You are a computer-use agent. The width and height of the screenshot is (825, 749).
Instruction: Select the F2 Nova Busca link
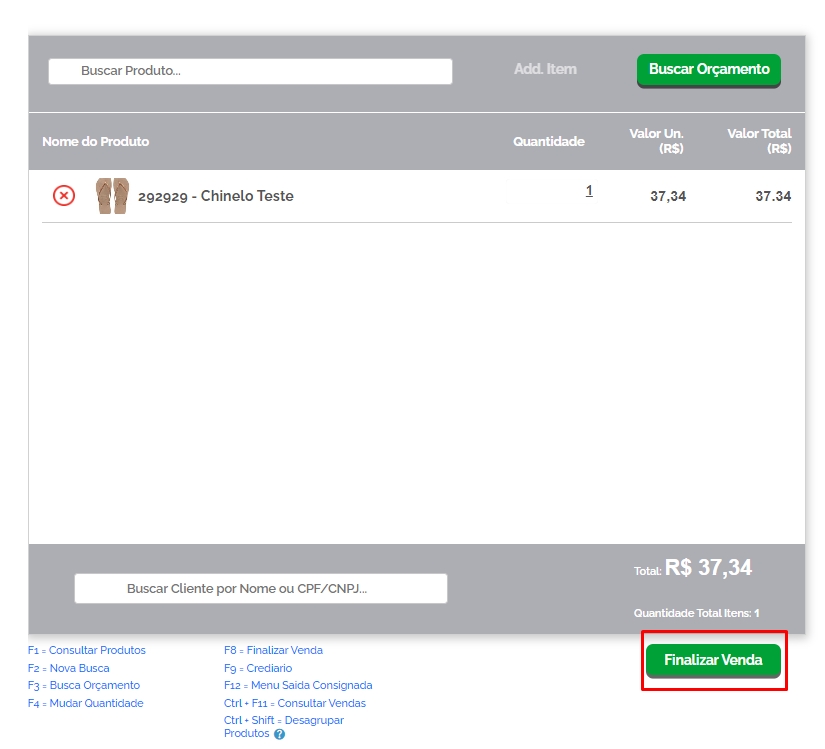69,668
